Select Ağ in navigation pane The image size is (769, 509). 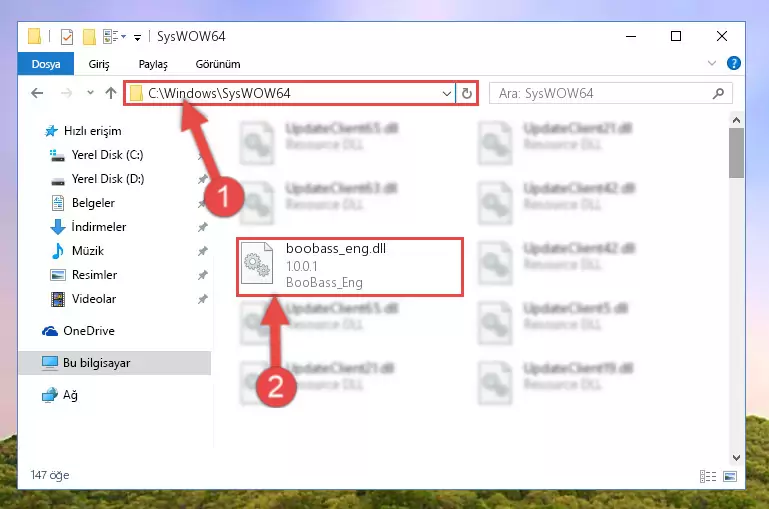coord(70,395)
